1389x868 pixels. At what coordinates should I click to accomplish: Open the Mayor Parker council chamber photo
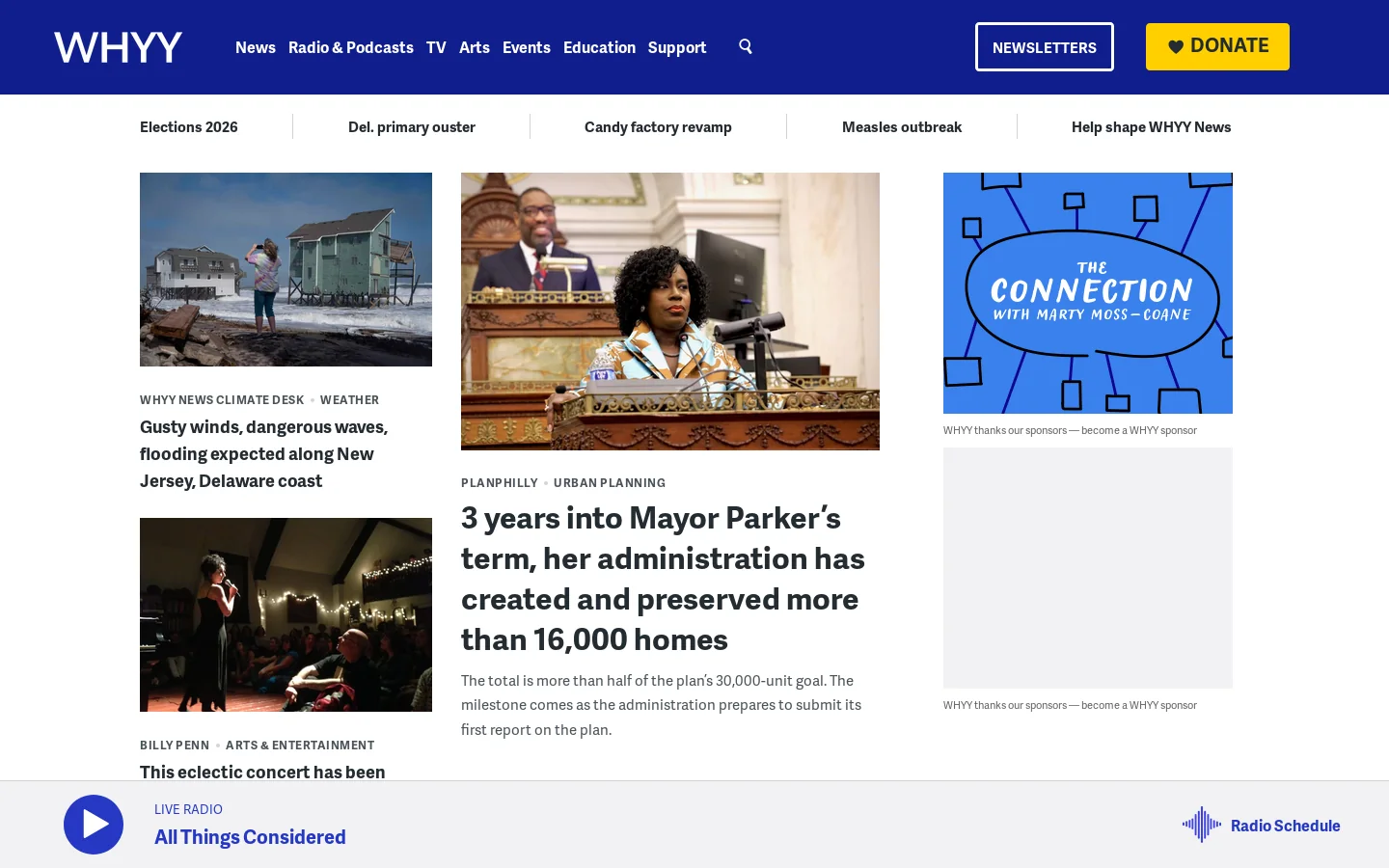click(x=670, y=312)
